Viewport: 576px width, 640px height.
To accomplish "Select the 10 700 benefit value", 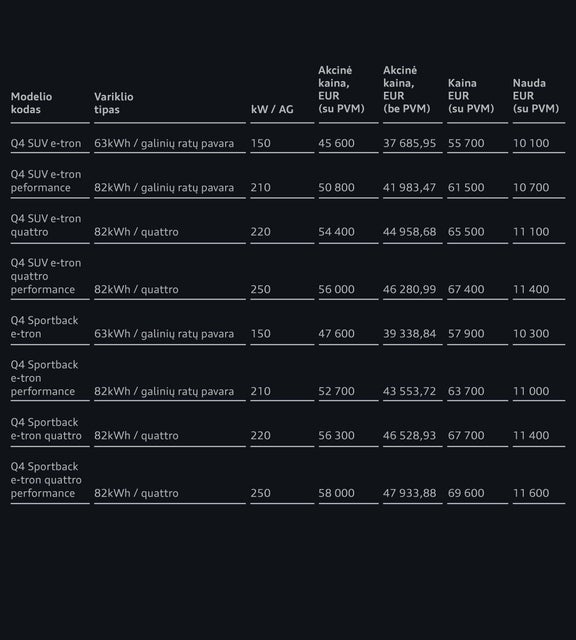I will coord(531,187).
